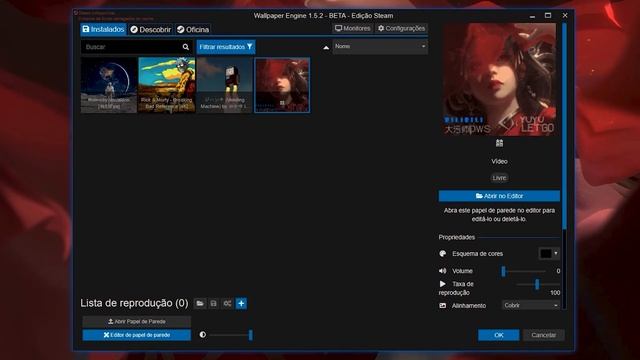Open the Monitores settings
640x360 pixels.
click(353, 28)
